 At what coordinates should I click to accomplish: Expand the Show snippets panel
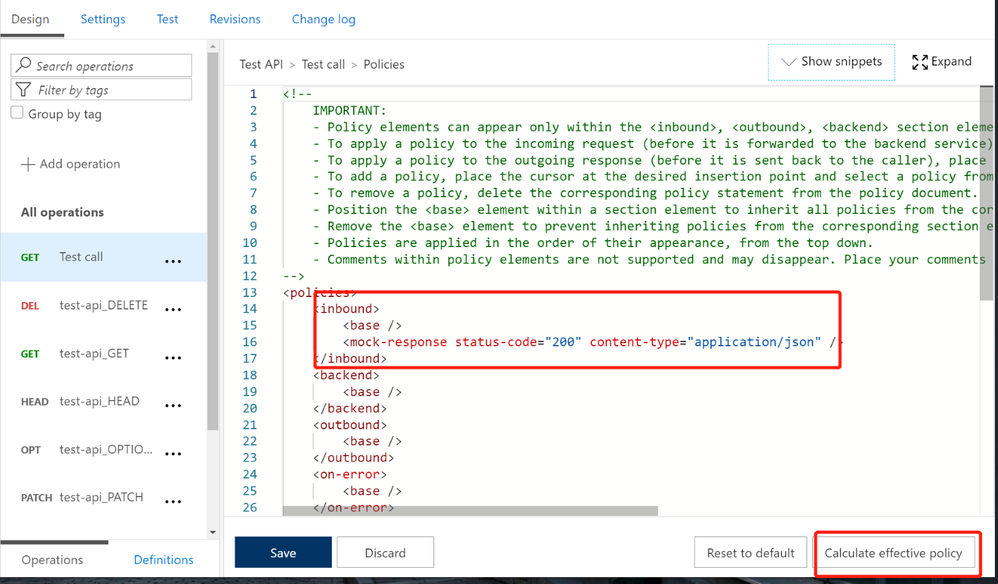coord(831,62)
